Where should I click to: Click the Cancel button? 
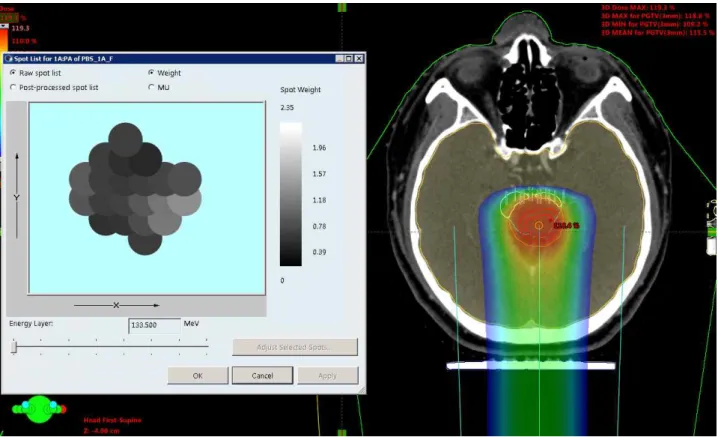tap(262, 376)
